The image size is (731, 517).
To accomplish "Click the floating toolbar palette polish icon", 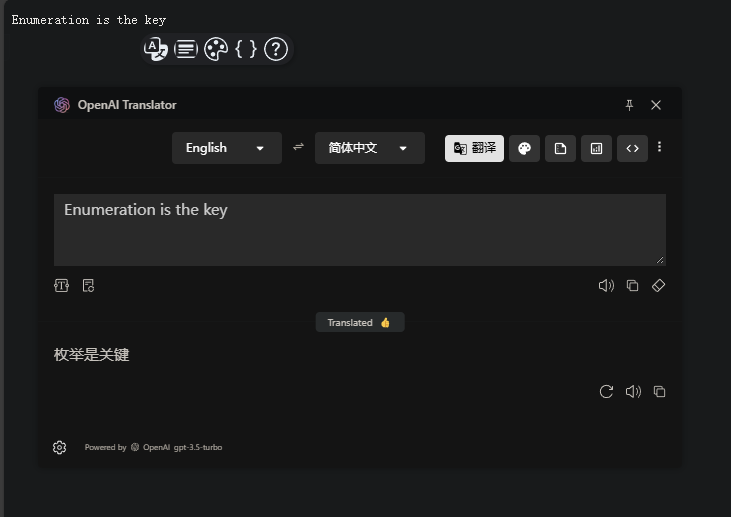I will coord(216,49).
